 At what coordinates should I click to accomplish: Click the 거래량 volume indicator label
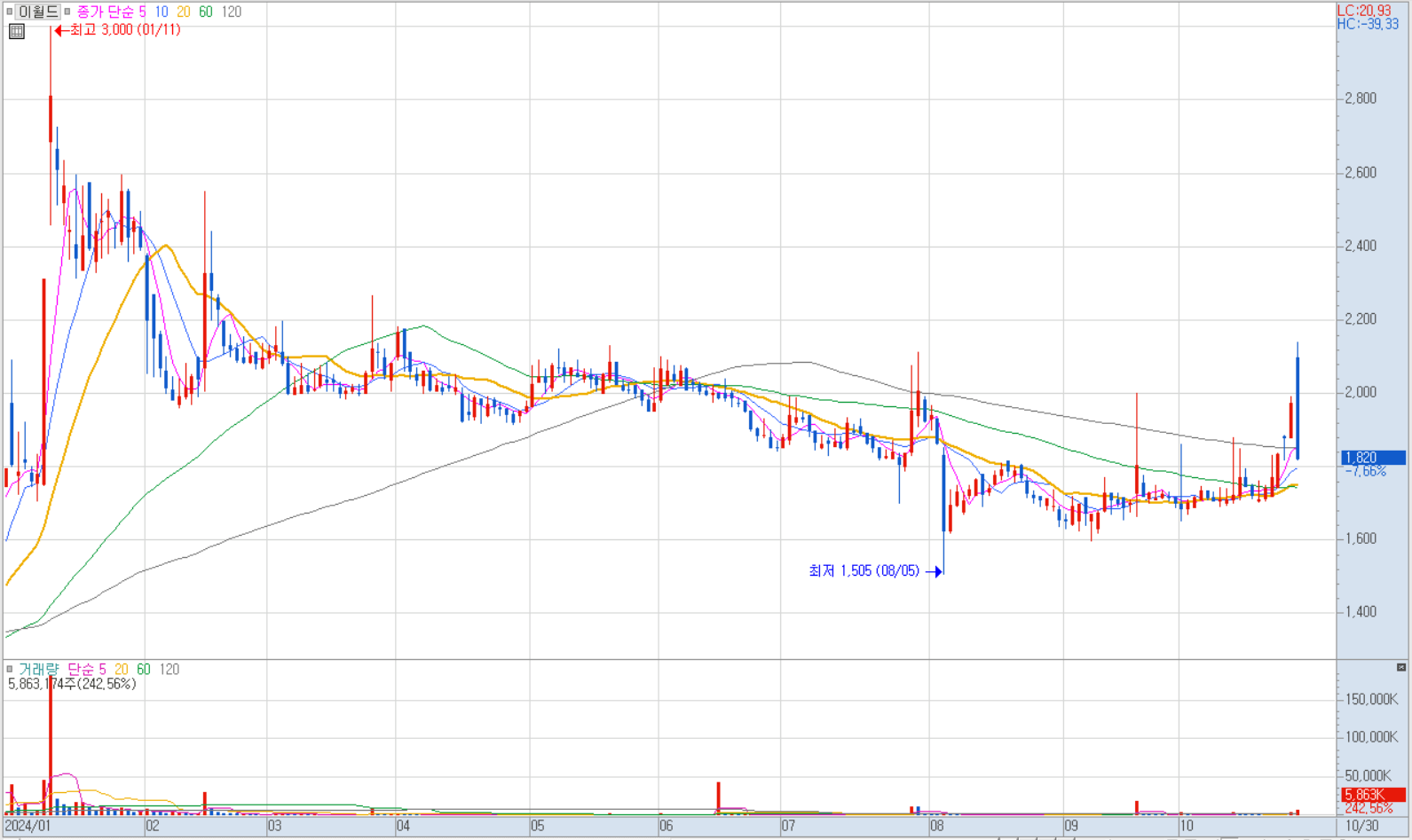coord(39,670)
